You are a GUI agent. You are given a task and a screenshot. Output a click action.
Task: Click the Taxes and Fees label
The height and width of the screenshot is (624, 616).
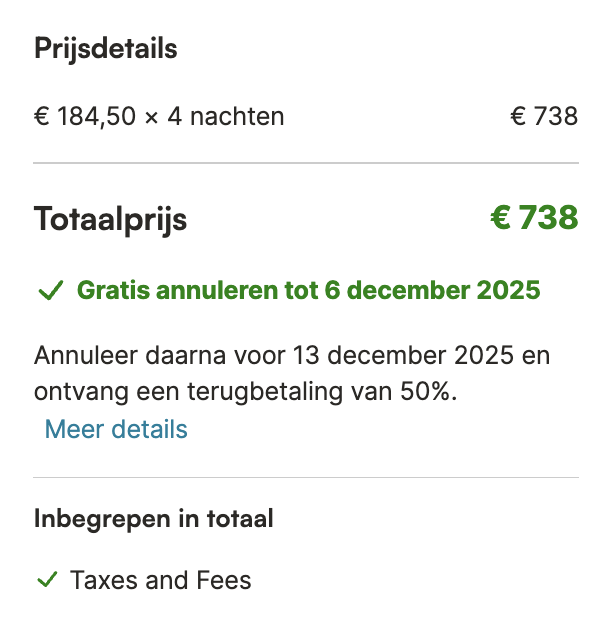161,580
